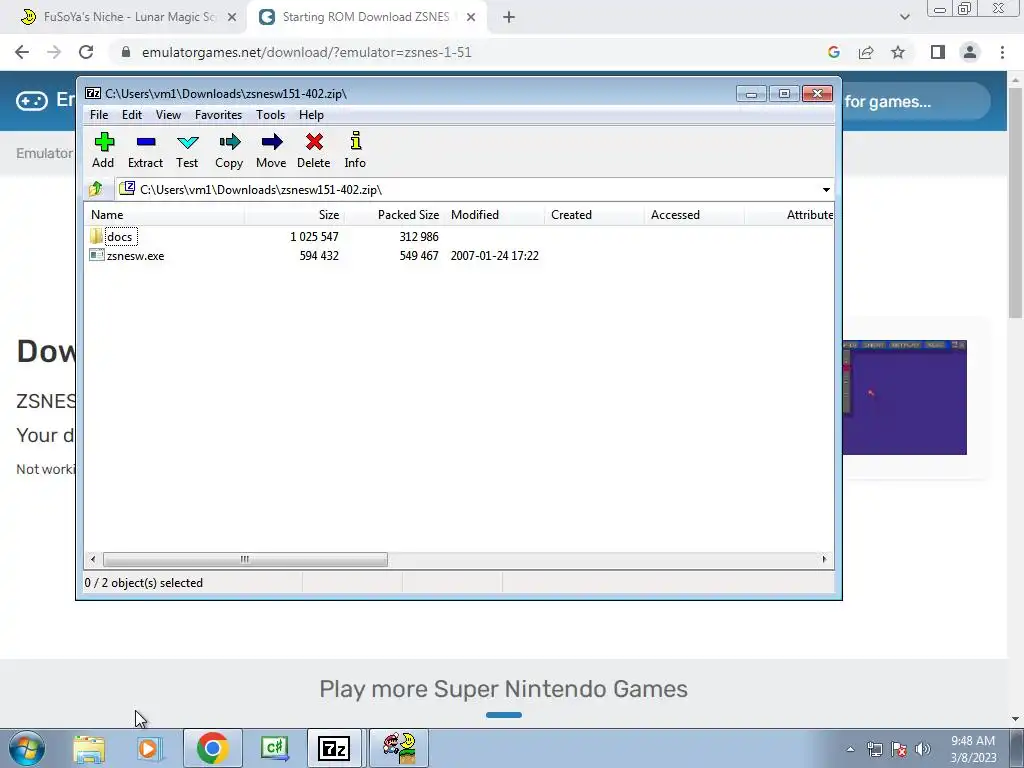Close the Starting ROM Download ZSNES tab
Image resolution: width=1024 pixels, height=768 pixels.
471,17
